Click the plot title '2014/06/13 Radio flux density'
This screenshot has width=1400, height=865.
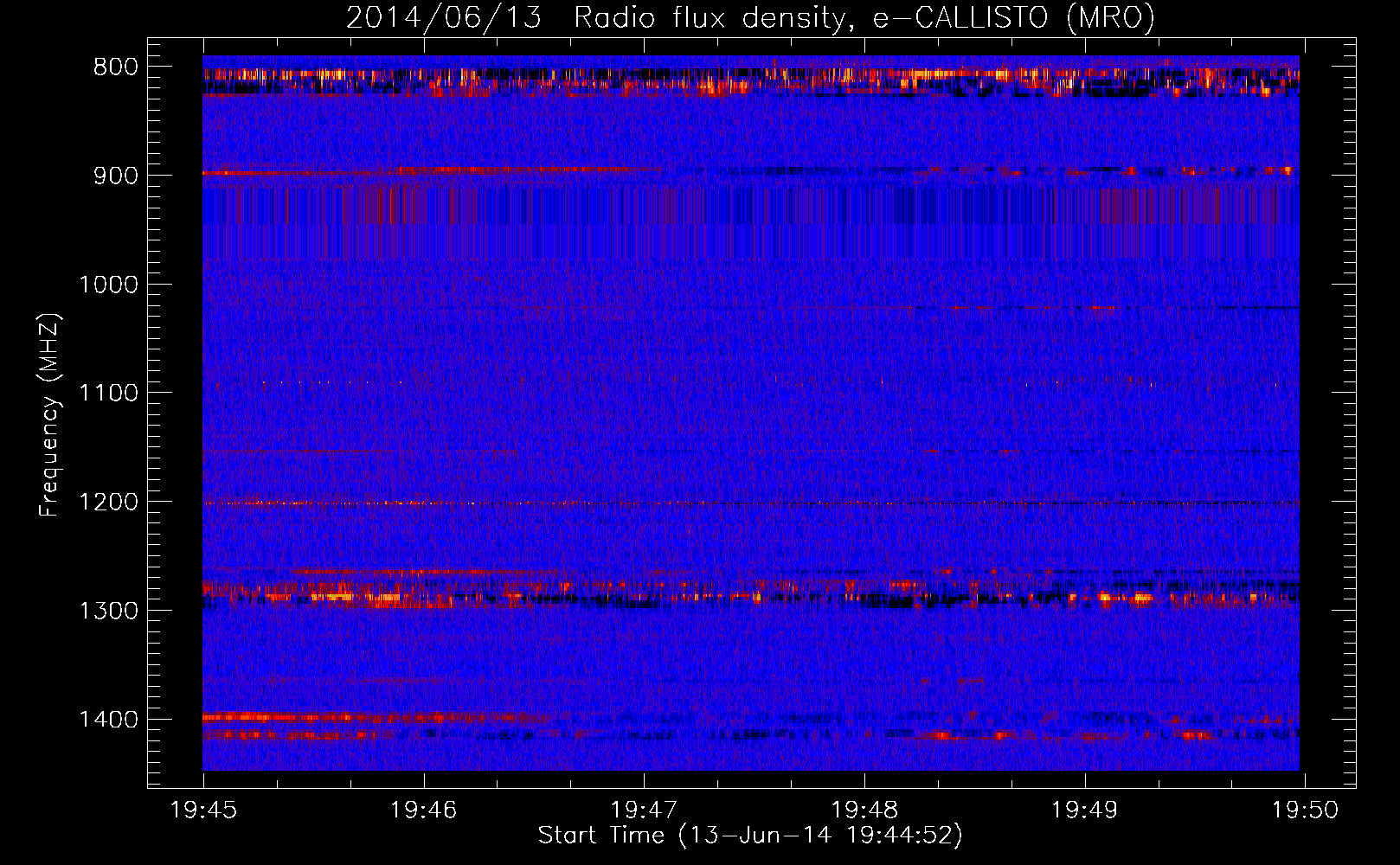point(750,17)
